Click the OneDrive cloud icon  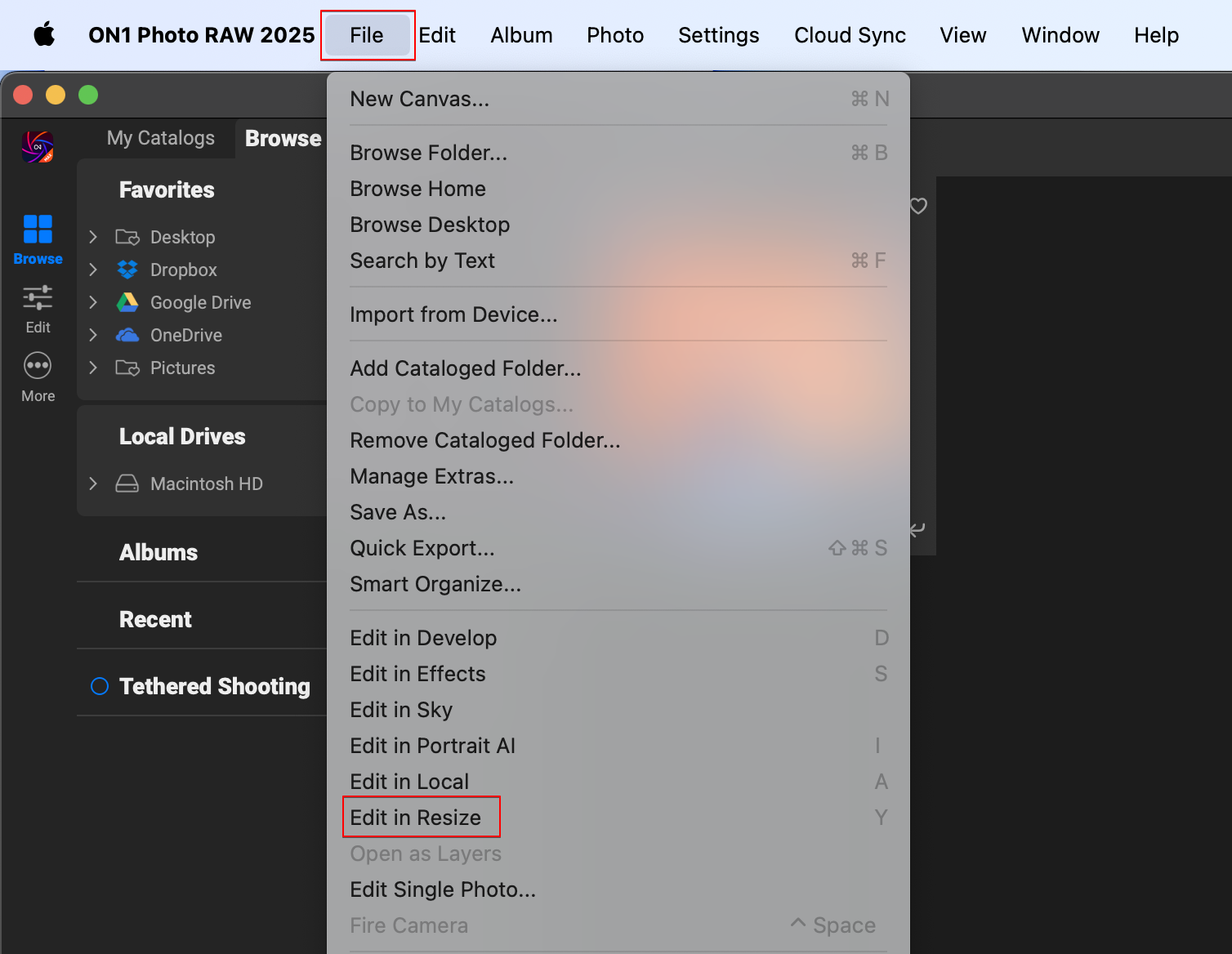pyautogui.click(x=127, y=335)
